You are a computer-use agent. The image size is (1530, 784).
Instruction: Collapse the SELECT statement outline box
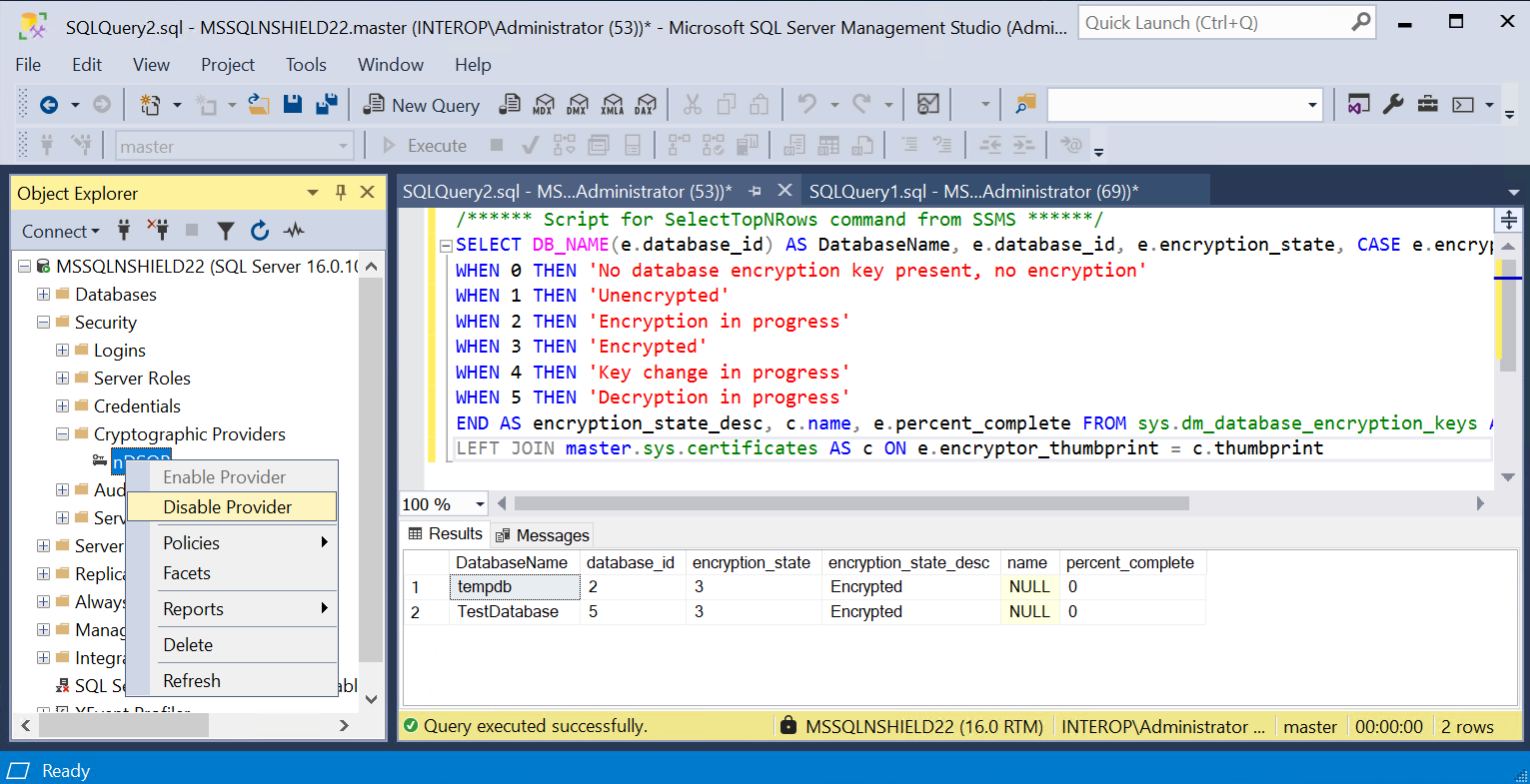coord(446,246)
